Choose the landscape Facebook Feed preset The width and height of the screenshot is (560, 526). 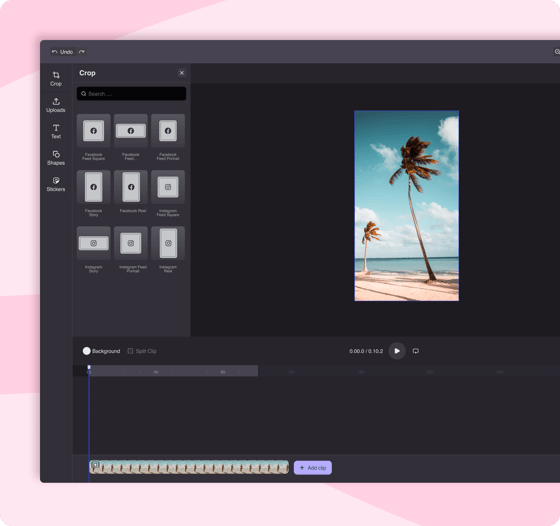point(131,131)
